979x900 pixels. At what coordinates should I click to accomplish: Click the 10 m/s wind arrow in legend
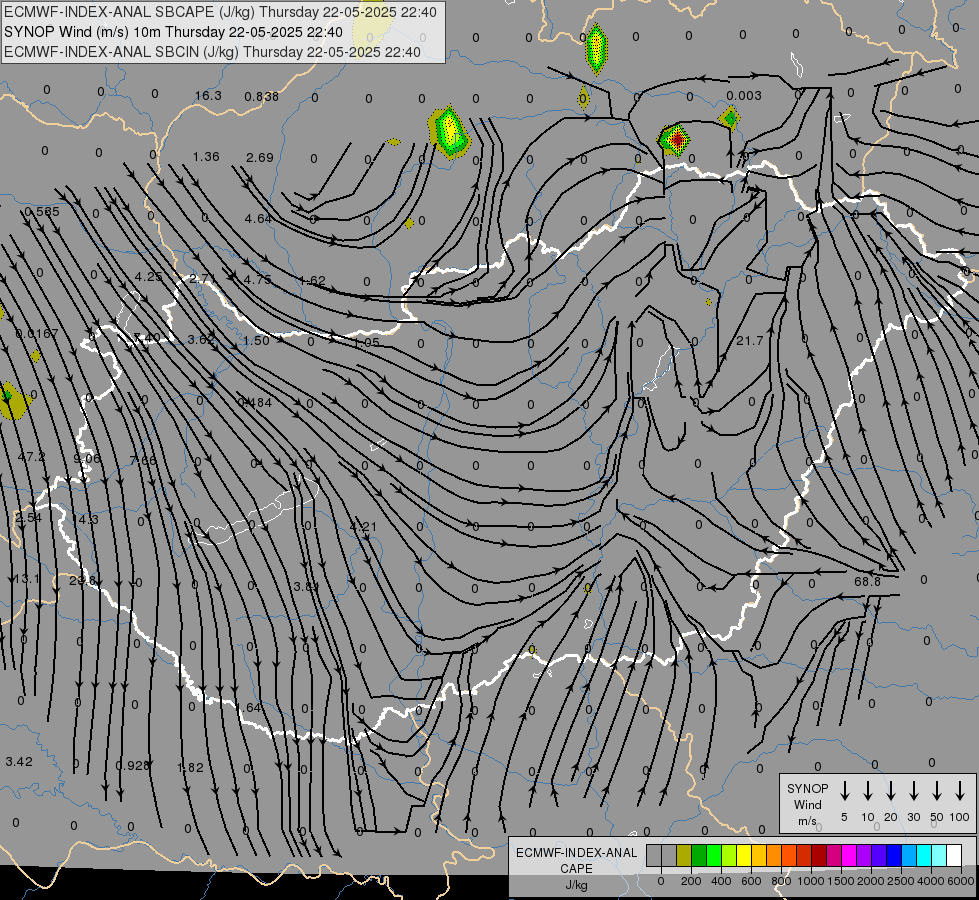(x=868, y=791)
